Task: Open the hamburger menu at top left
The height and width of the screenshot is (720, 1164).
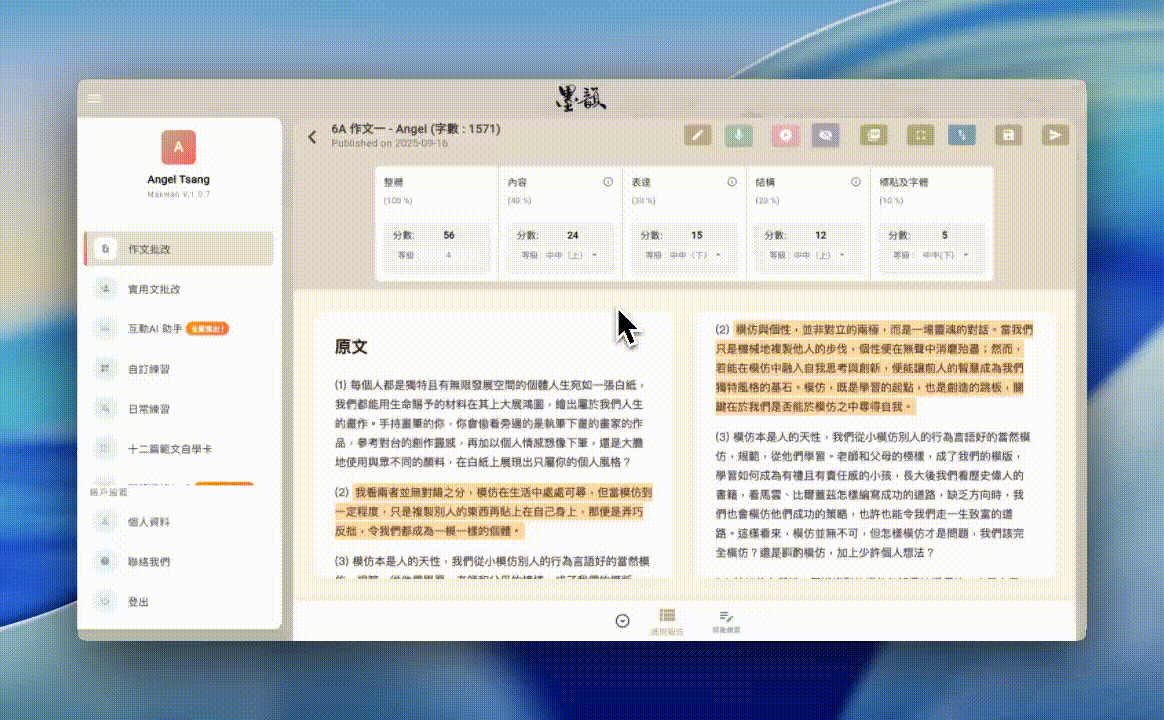Action: pos(93,98)
